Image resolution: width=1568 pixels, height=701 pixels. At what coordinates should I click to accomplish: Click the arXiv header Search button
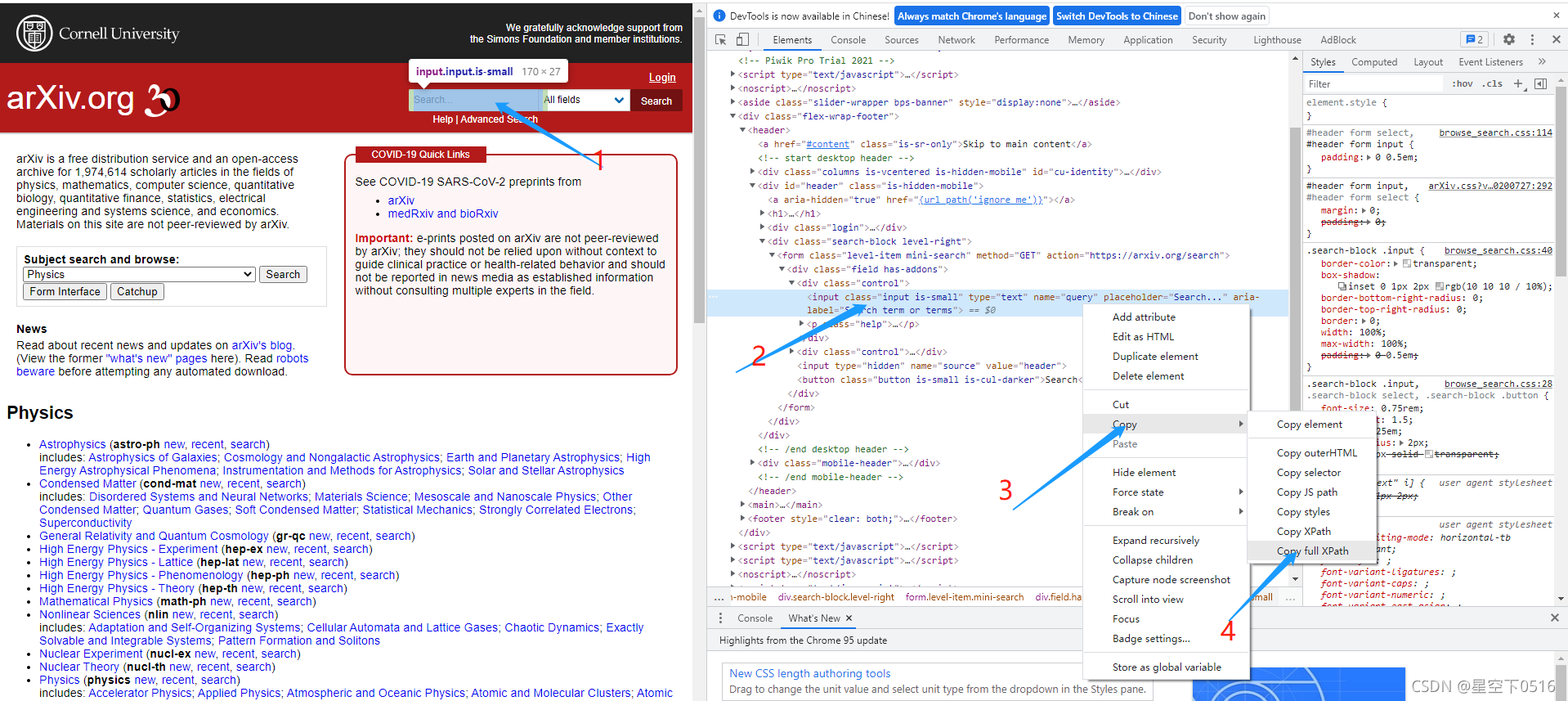pyautogui.click(x=656, y=101)
